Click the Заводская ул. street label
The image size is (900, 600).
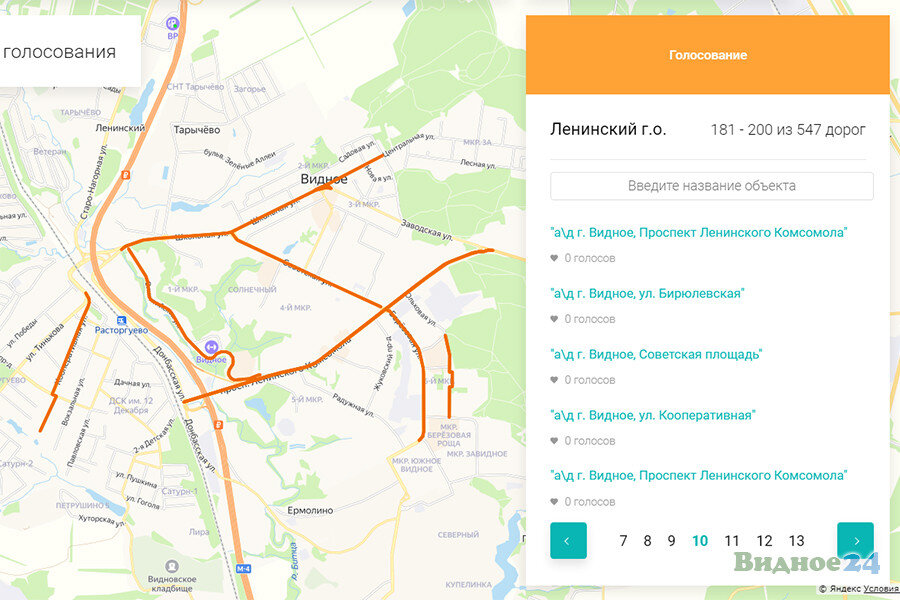tap(426, 230)
